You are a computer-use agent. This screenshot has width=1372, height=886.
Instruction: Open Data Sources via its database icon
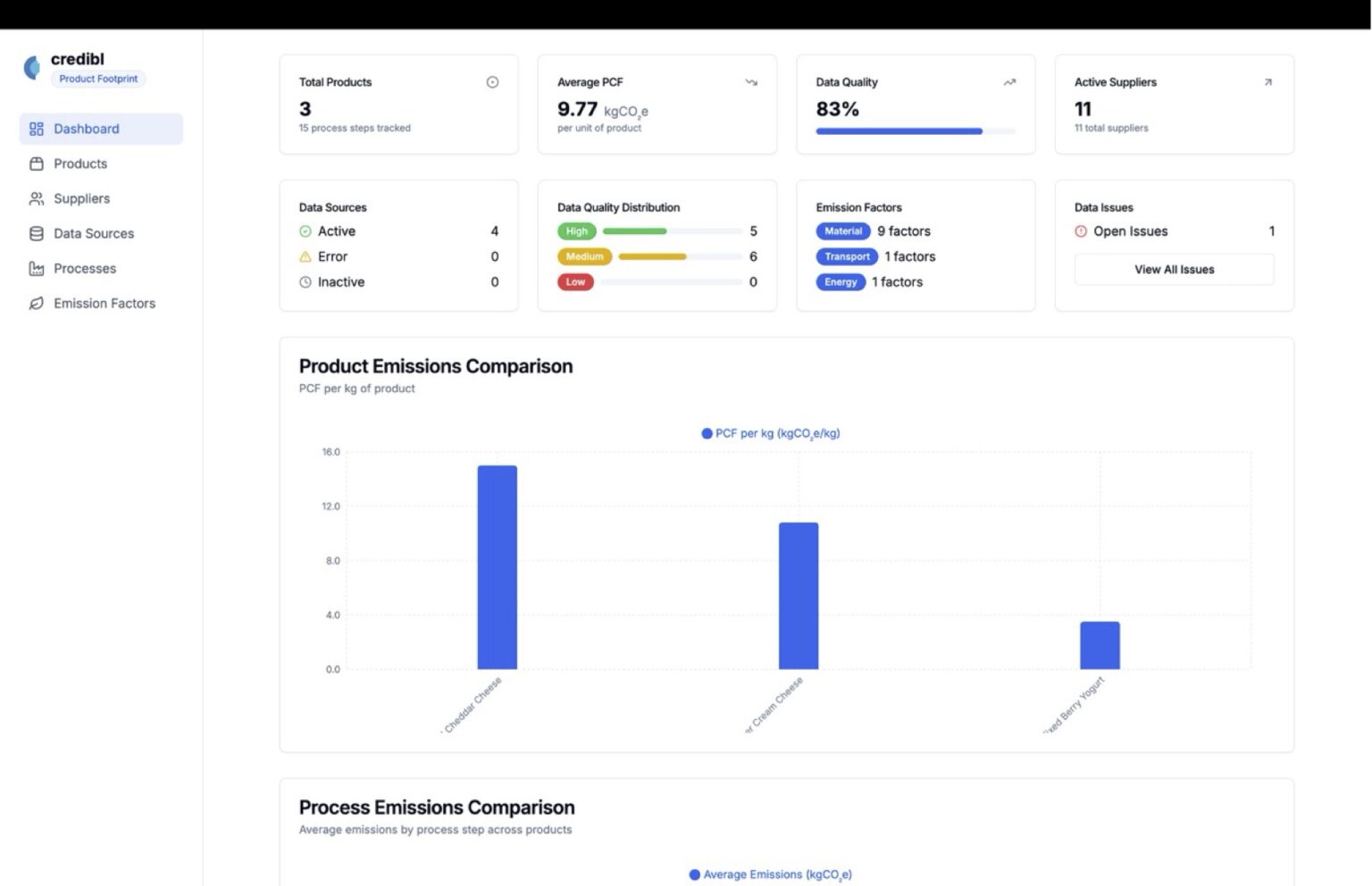pos(36,233)
